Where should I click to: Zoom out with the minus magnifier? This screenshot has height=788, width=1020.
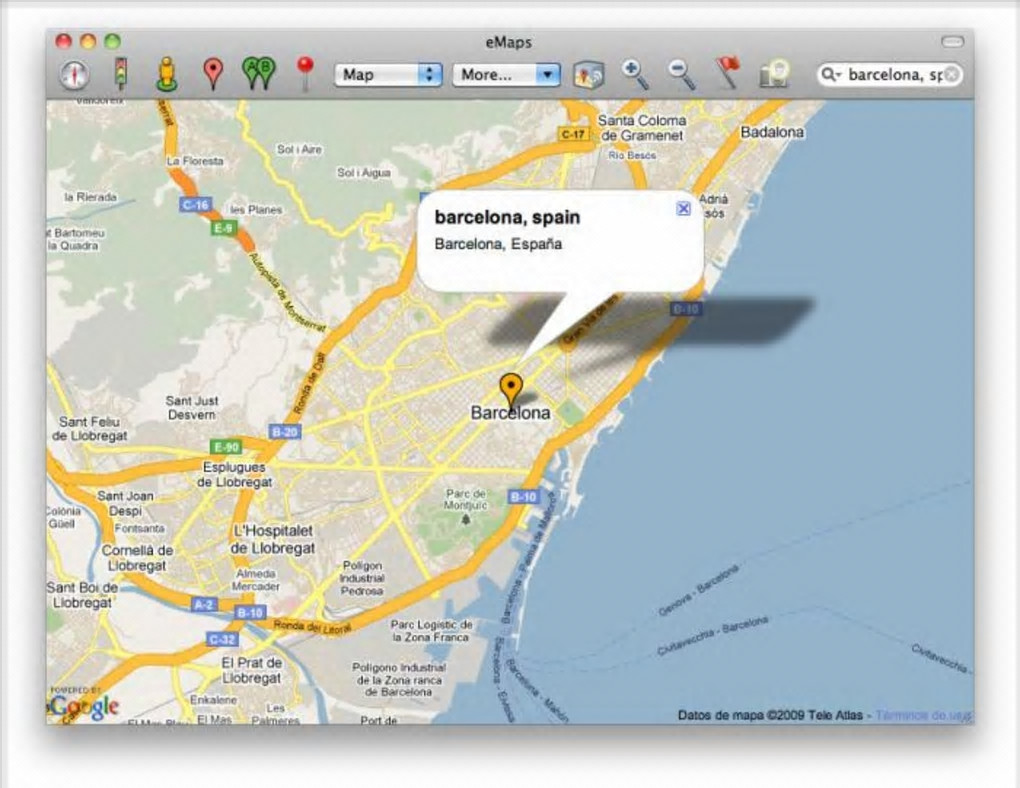click(x=682, y=74)
